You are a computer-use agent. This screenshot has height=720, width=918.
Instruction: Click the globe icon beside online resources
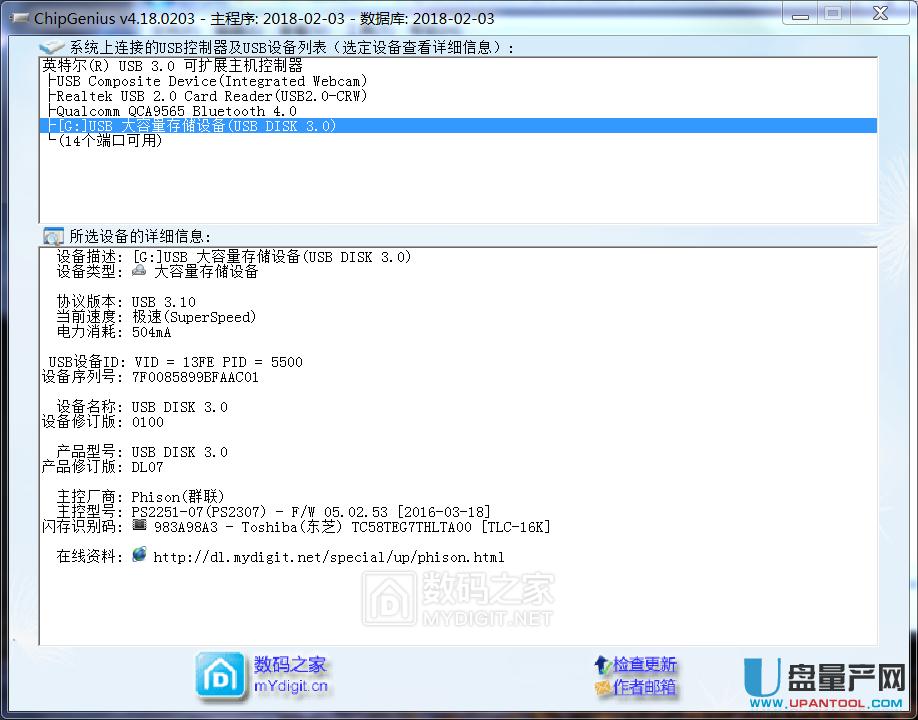tap(140, 555)
